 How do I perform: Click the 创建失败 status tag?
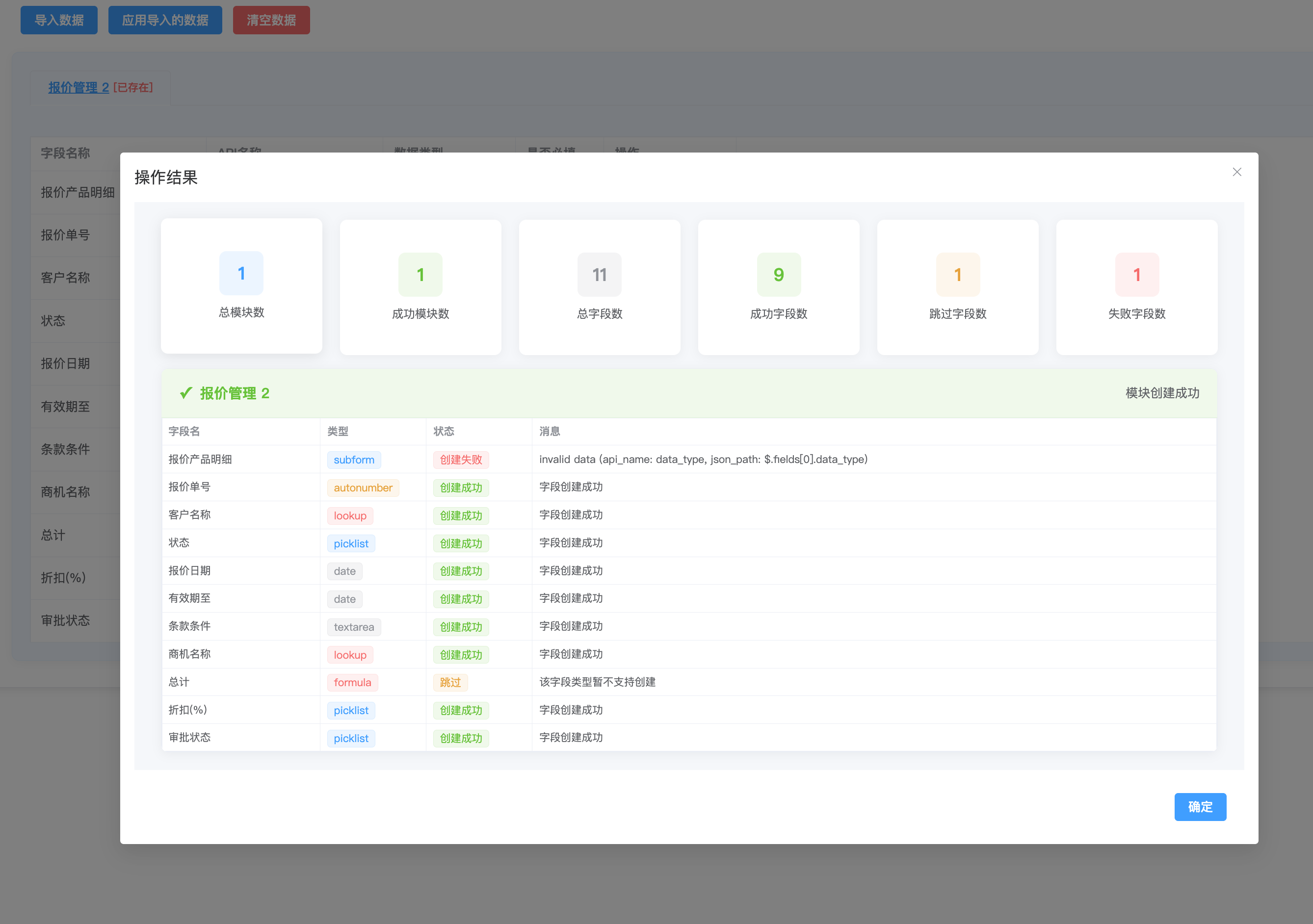(460, 460)
